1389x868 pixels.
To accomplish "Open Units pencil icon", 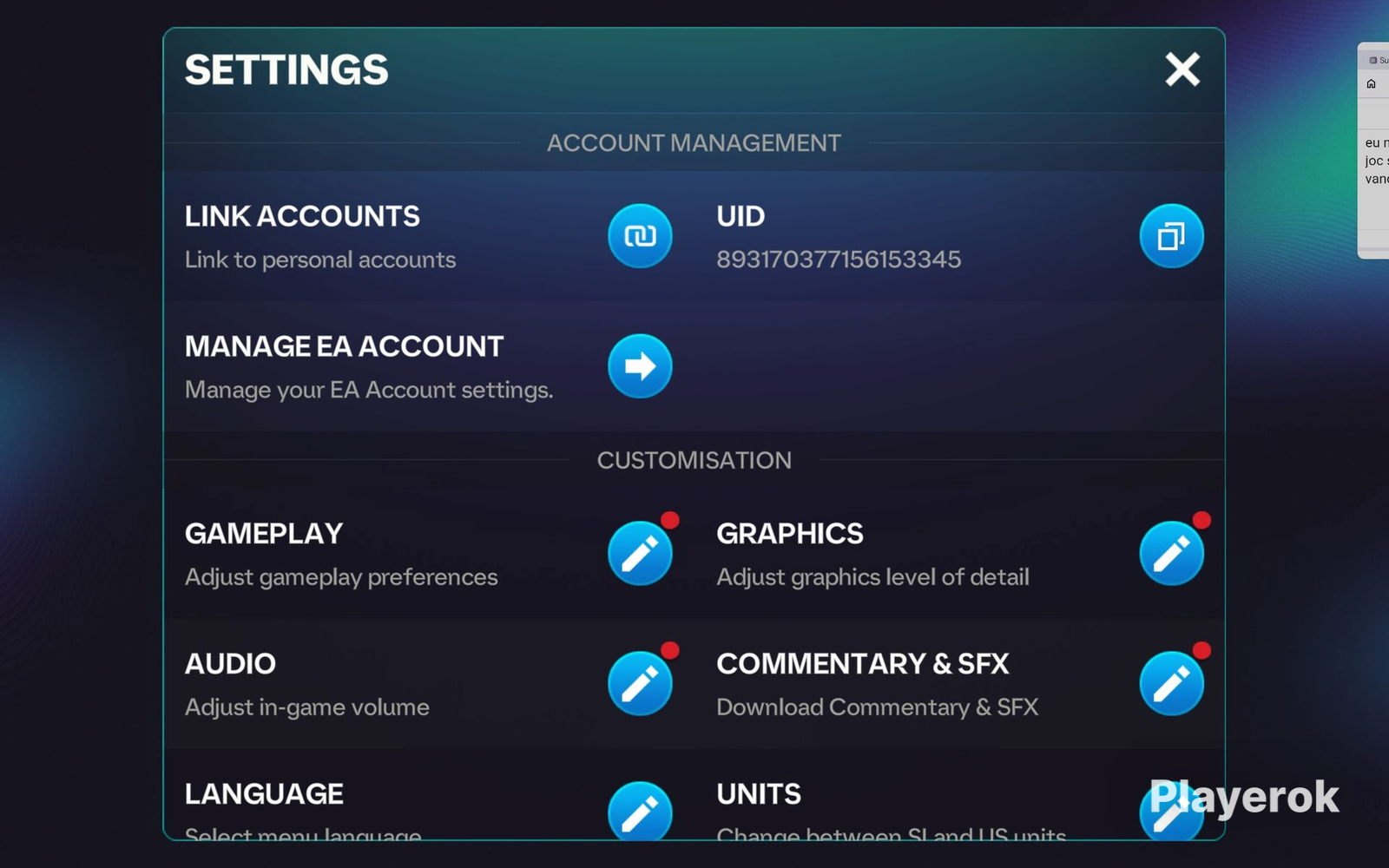I will point(1171,811).
